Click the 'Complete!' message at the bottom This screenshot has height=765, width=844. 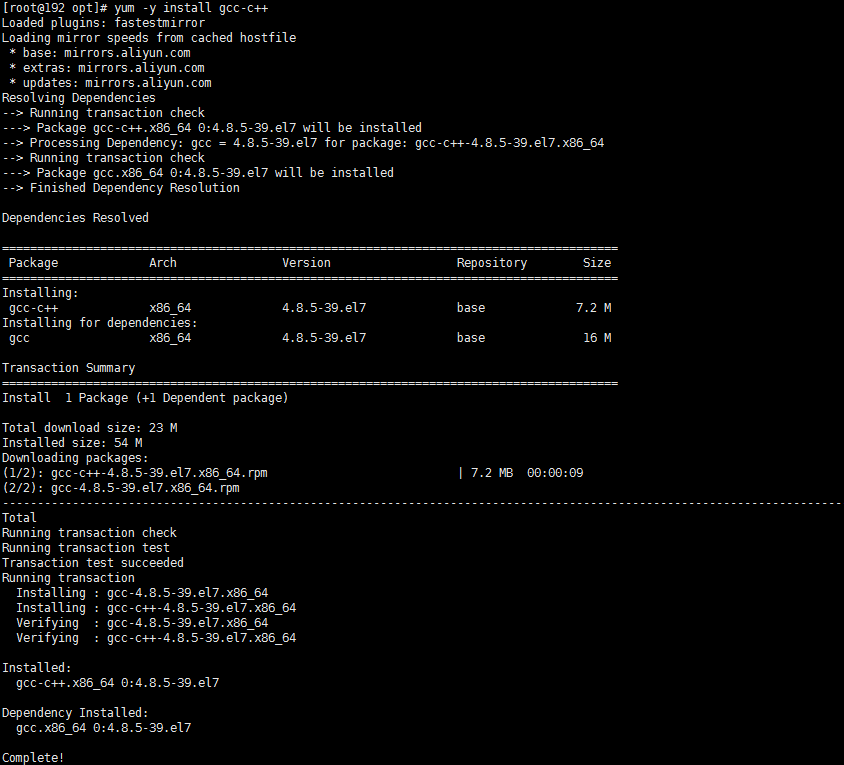point(33,757)
